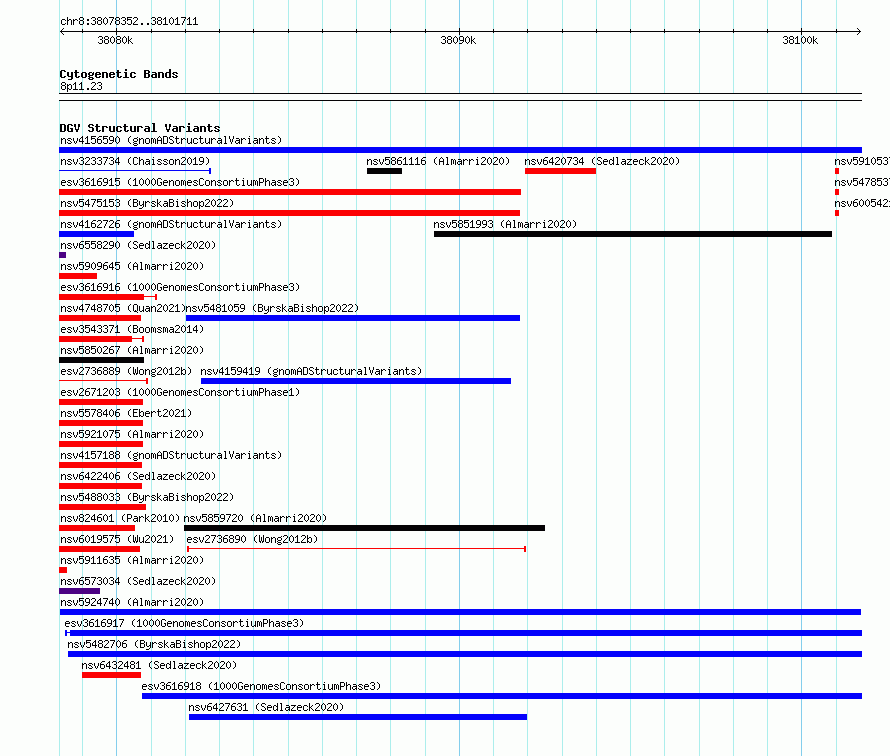
Task: Select the black nsv5861116 (Almarri2020) bar
Action: point(384,171)
